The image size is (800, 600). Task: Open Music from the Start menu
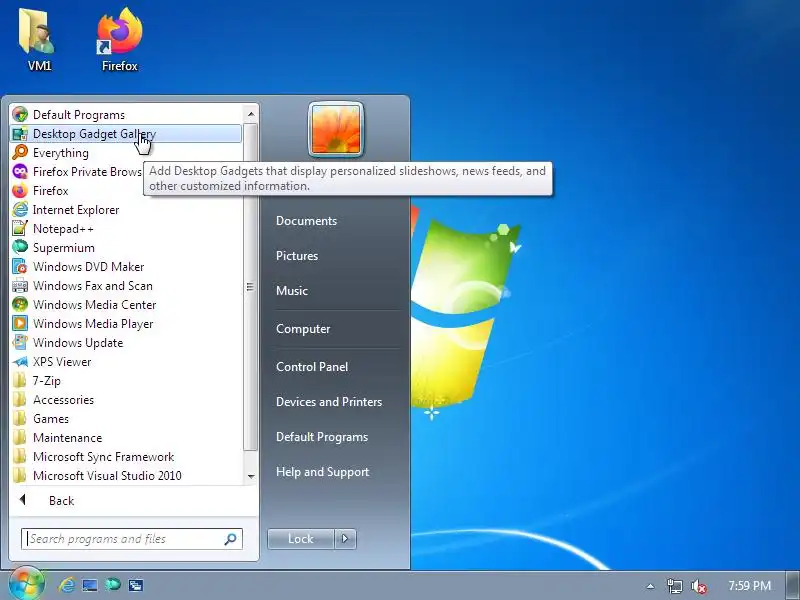pyautogui.click(x=292, y=291)
